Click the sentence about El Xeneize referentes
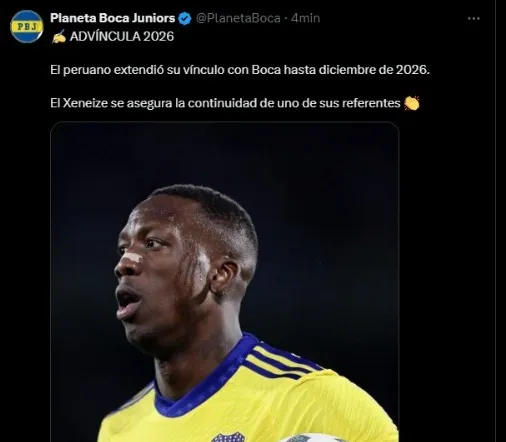Image resolution: width=506 pixels, height=442 pixels. [x=225, y=103]
